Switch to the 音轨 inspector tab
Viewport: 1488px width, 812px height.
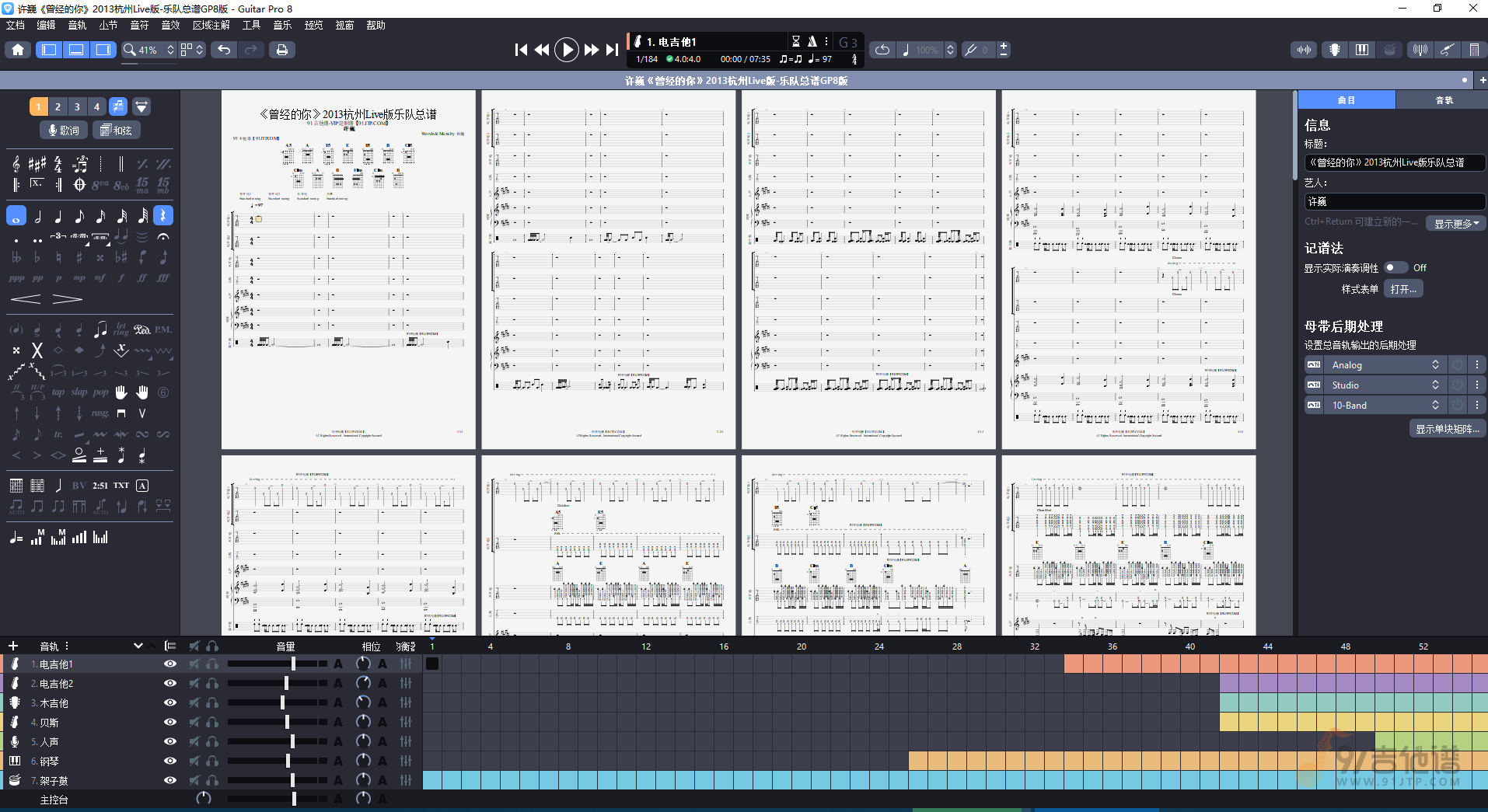pos(1444,100)
